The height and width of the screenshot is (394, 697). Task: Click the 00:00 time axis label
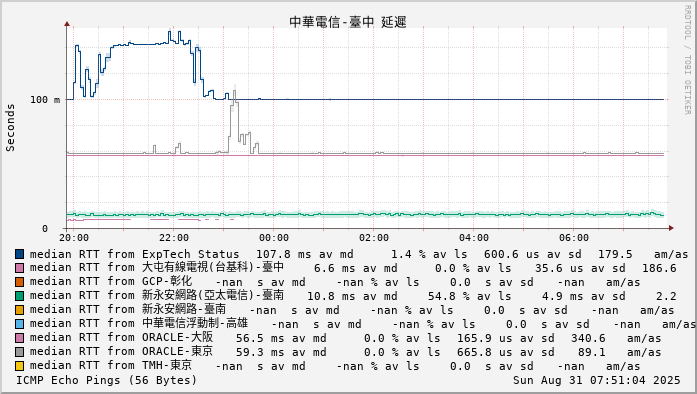pos(274,238)
